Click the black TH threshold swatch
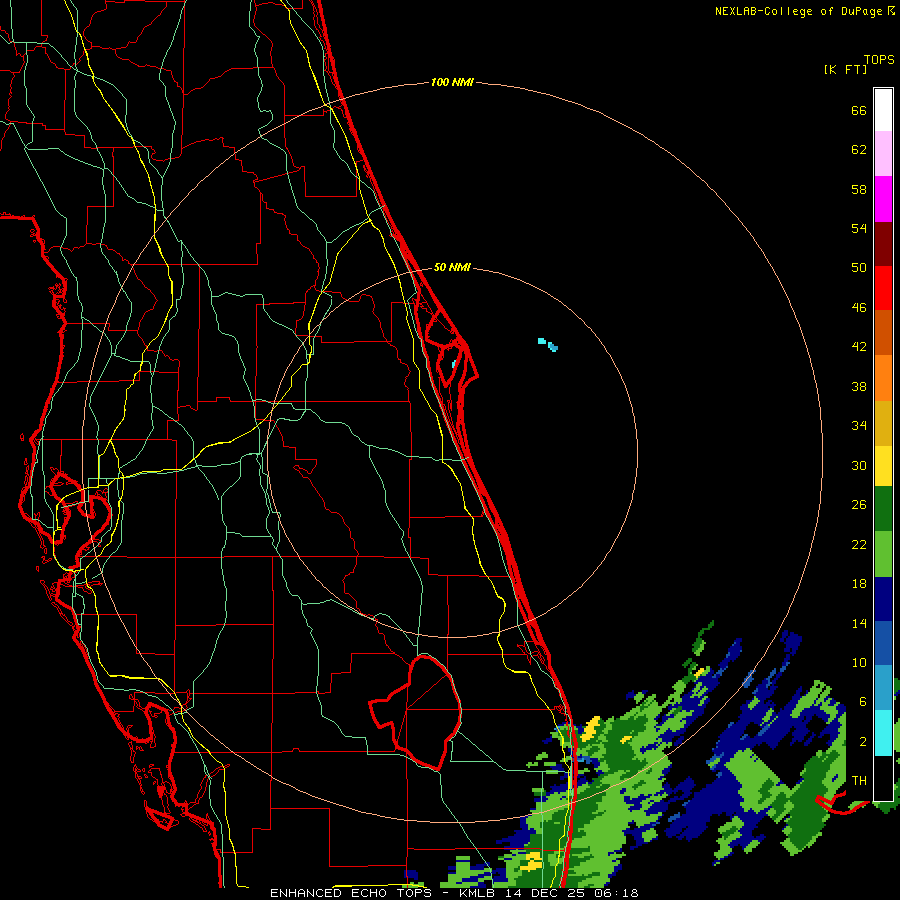This screenshot has height=900, width=900. (x=883, y=778)
